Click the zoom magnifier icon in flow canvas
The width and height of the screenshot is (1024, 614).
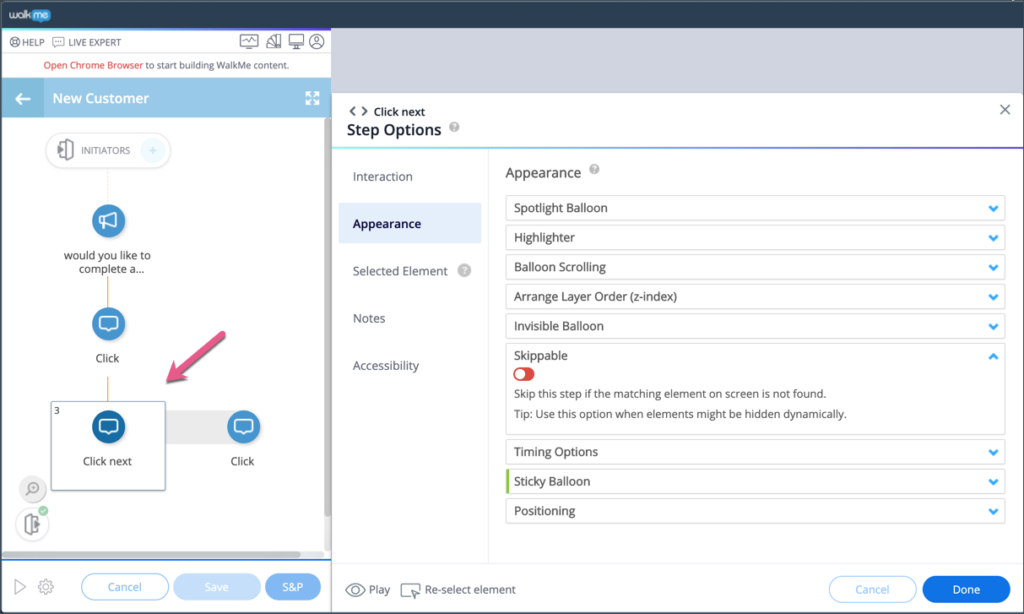point(33,489)
